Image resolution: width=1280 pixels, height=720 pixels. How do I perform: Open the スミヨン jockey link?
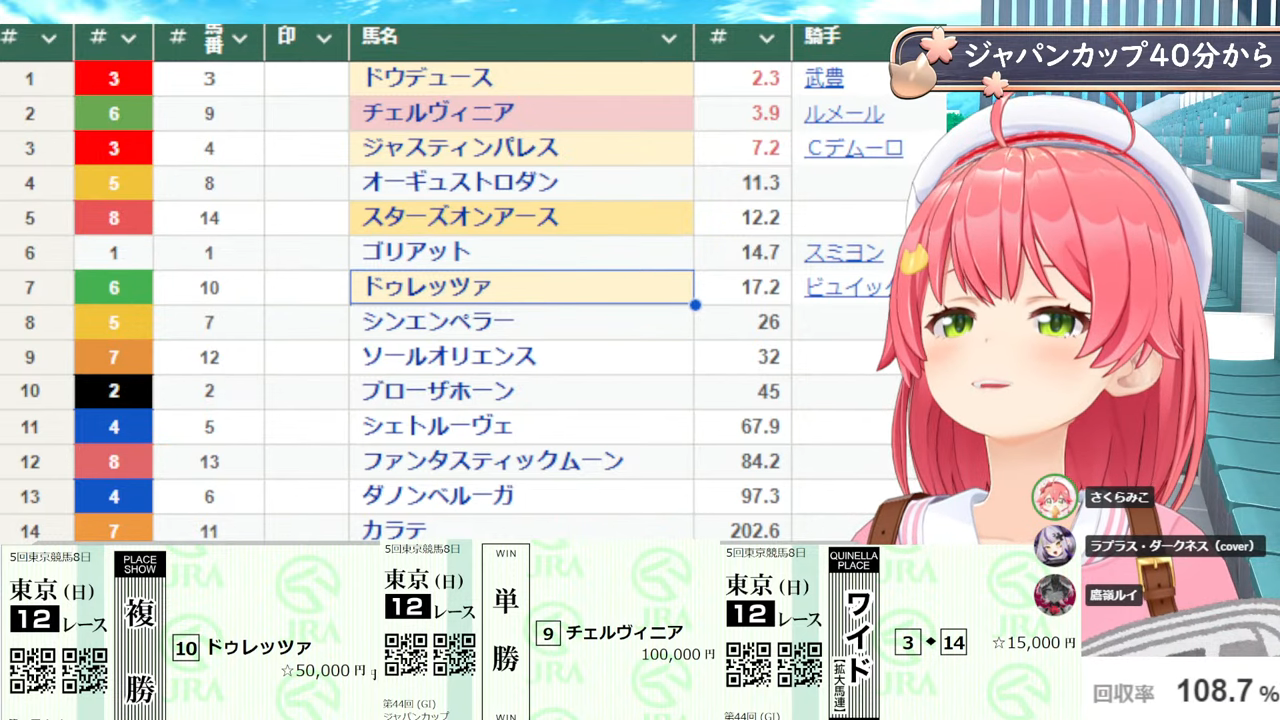click(x=844, y=252)
